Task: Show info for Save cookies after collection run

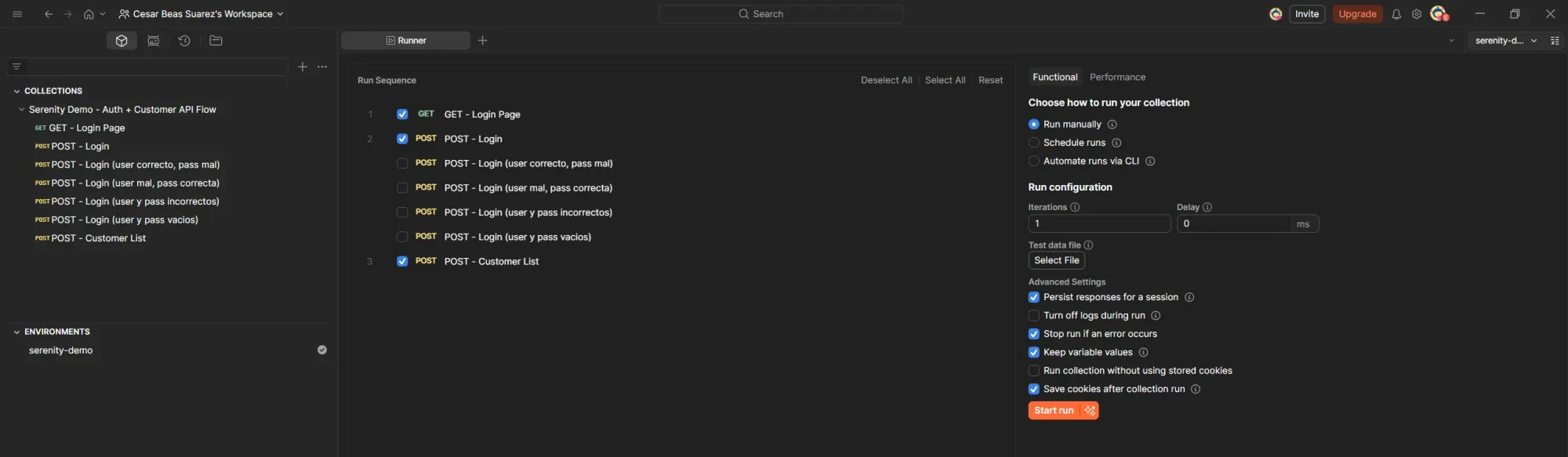Action: (x=1196, y=390)
